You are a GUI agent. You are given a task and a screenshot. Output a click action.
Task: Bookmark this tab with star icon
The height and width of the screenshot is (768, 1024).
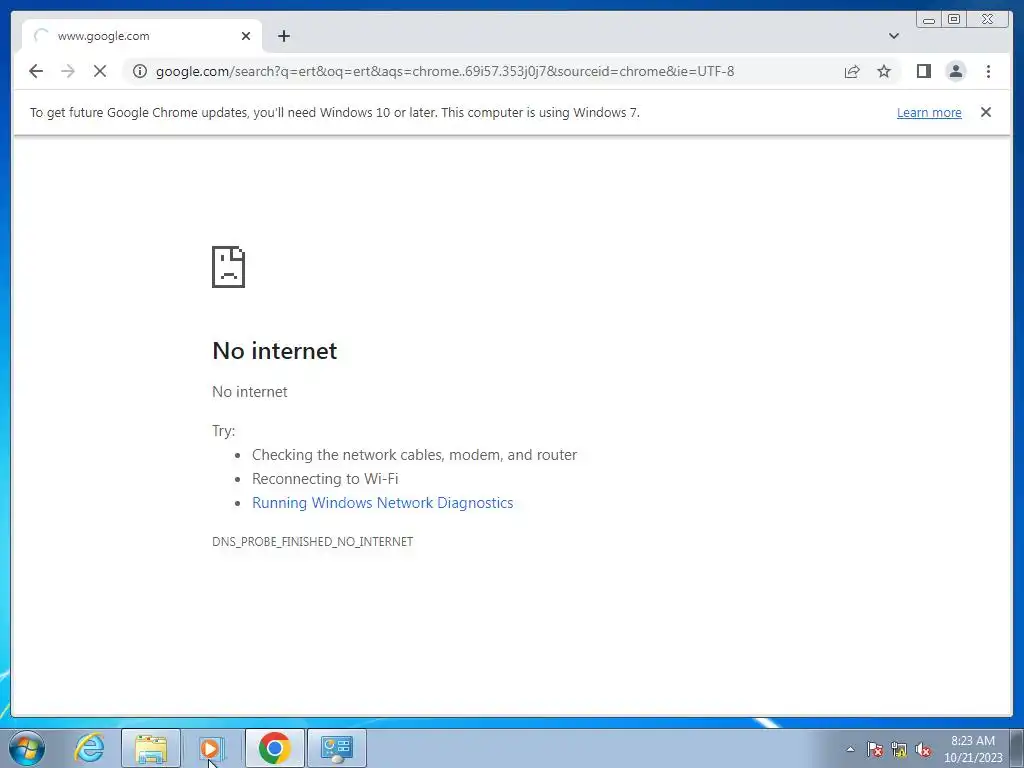884,71
